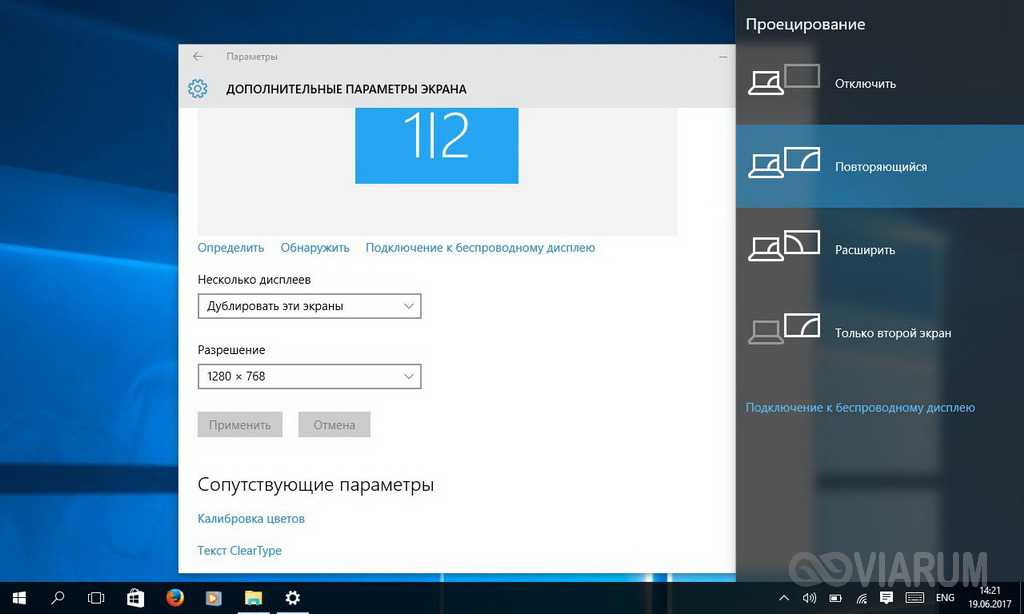Expand the Разрешение 1280 × 768 dropdown
This screenshot has height=614, width=1024.
click(309, 376)
